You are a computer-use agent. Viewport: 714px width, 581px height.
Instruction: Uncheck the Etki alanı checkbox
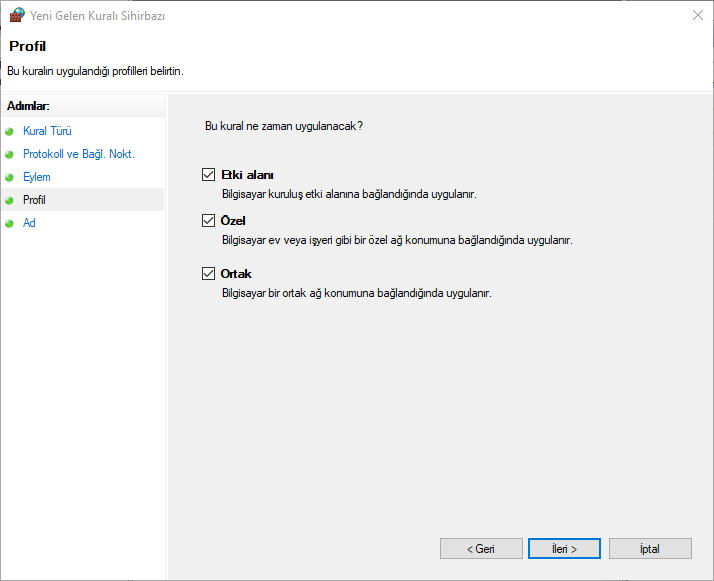tap(209, 175)
